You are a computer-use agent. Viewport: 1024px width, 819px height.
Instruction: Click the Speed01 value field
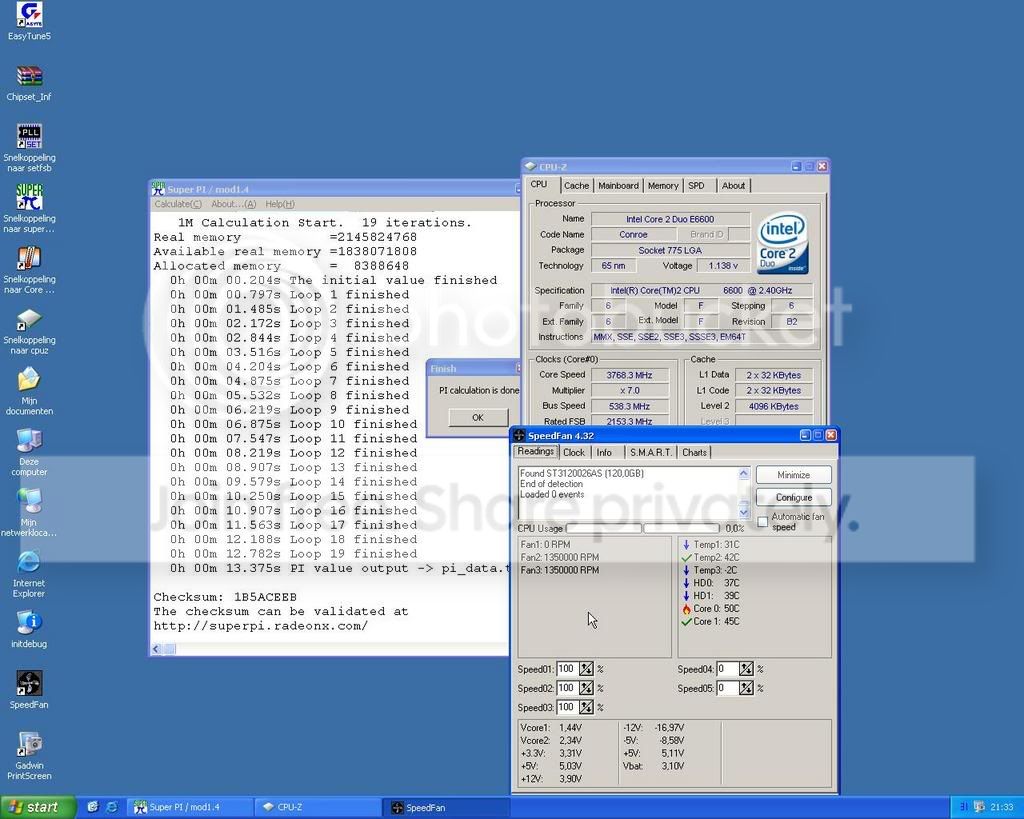click(x=567, y=669)
